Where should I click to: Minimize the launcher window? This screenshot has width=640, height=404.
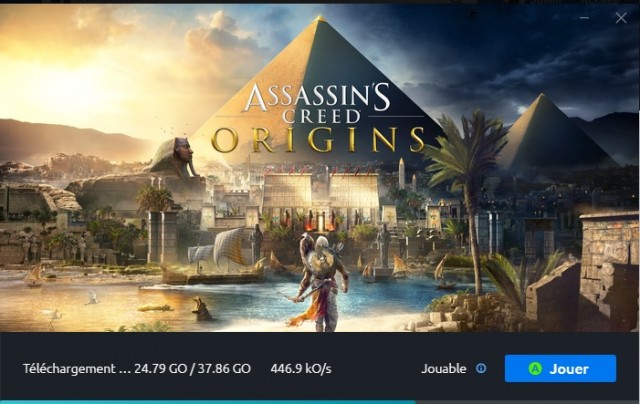tap(584, 18)
